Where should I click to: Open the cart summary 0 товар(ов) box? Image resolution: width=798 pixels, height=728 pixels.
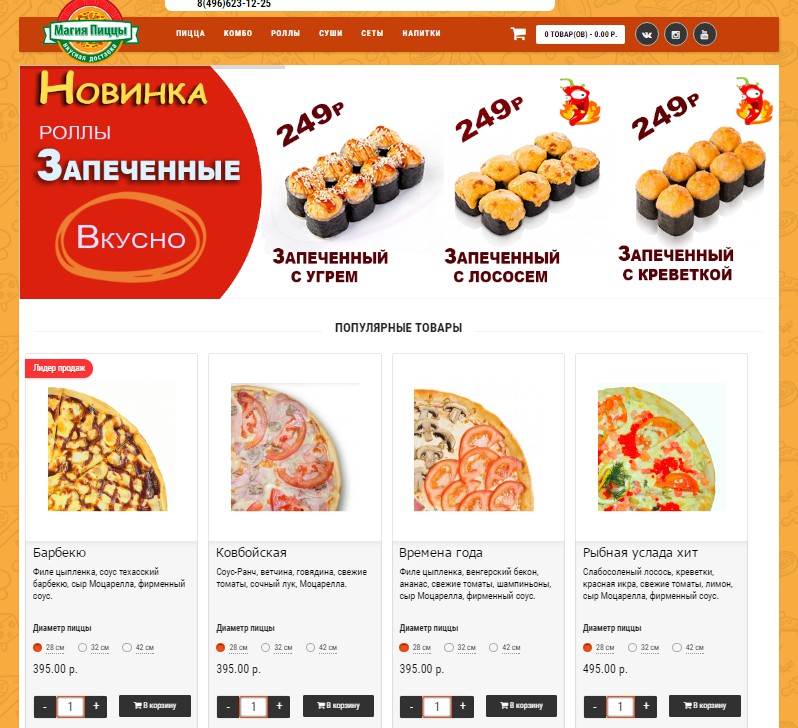tap(580, 35)
